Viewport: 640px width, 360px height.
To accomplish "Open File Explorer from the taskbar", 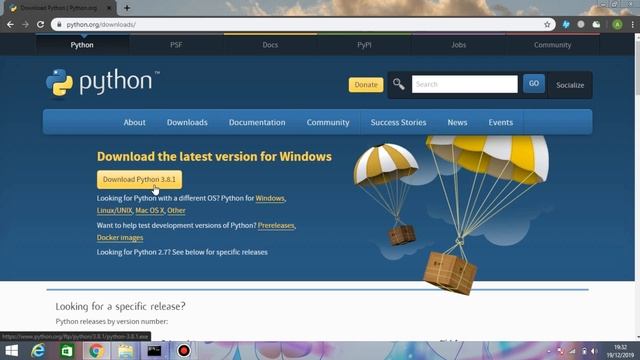I will [x=126, y=351].
